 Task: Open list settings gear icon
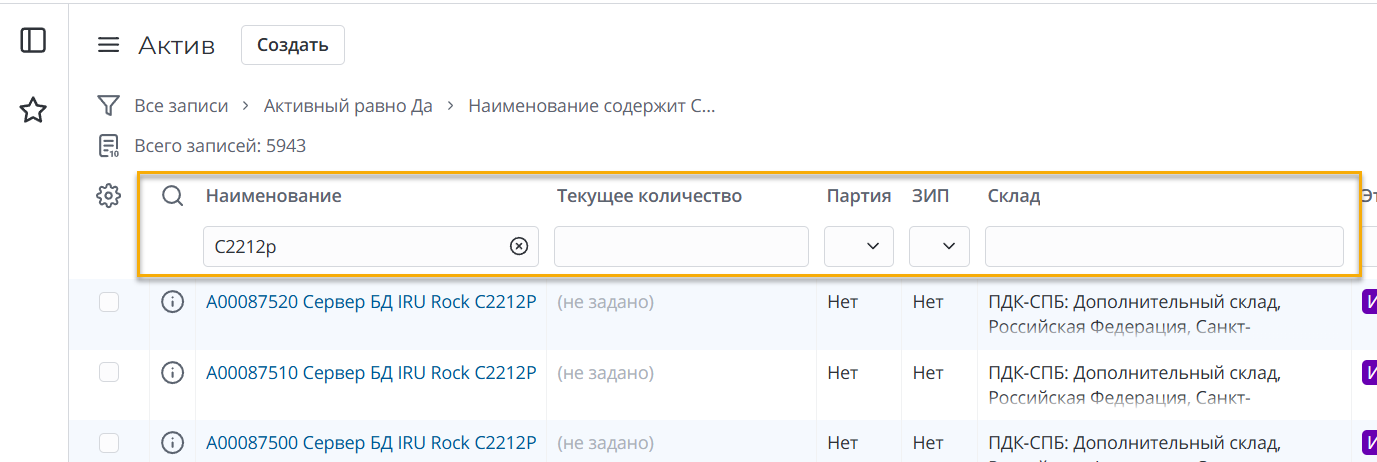click(108, 196)
